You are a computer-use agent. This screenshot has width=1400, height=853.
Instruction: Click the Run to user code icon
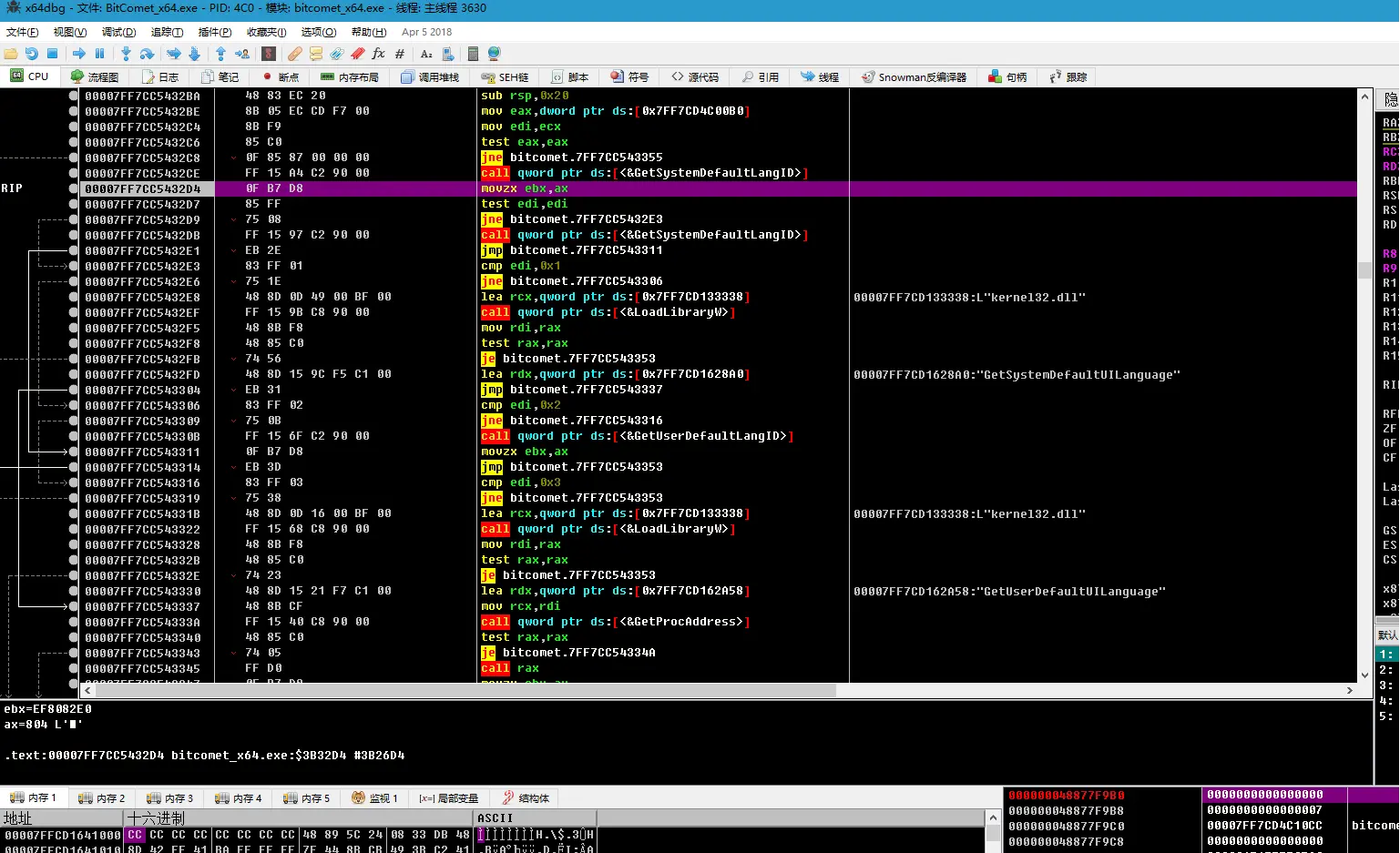242,54
